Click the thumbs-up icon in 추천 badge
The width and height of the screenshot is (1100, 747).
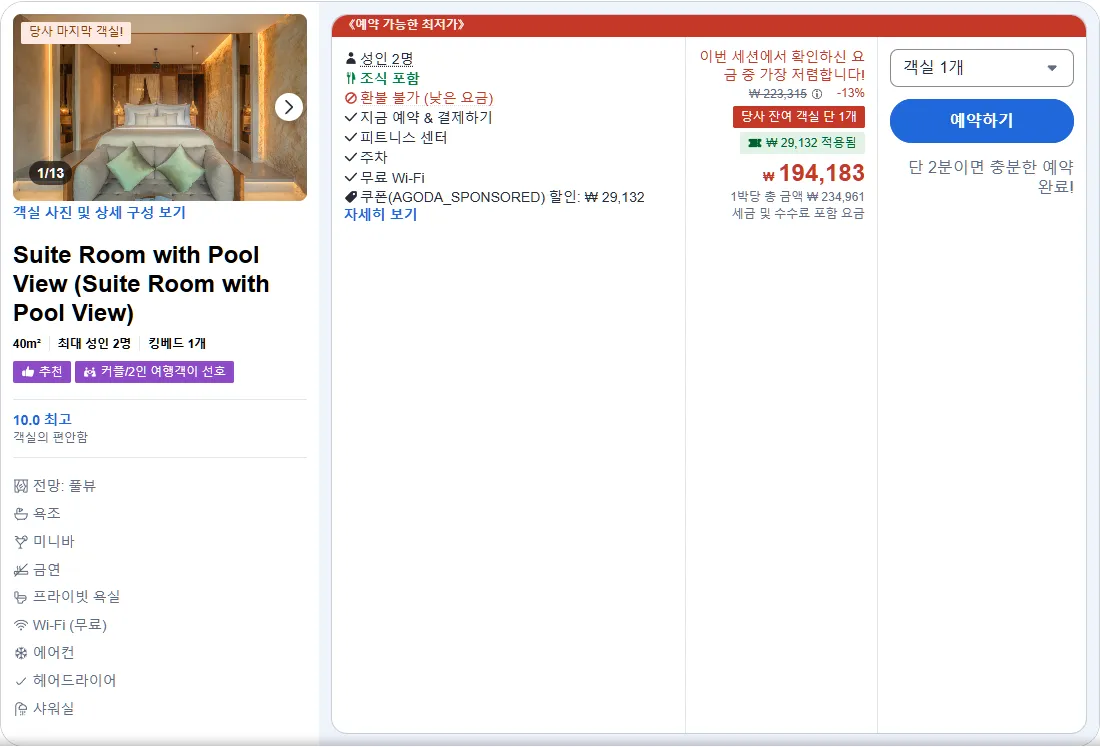(x=28, y=372)
